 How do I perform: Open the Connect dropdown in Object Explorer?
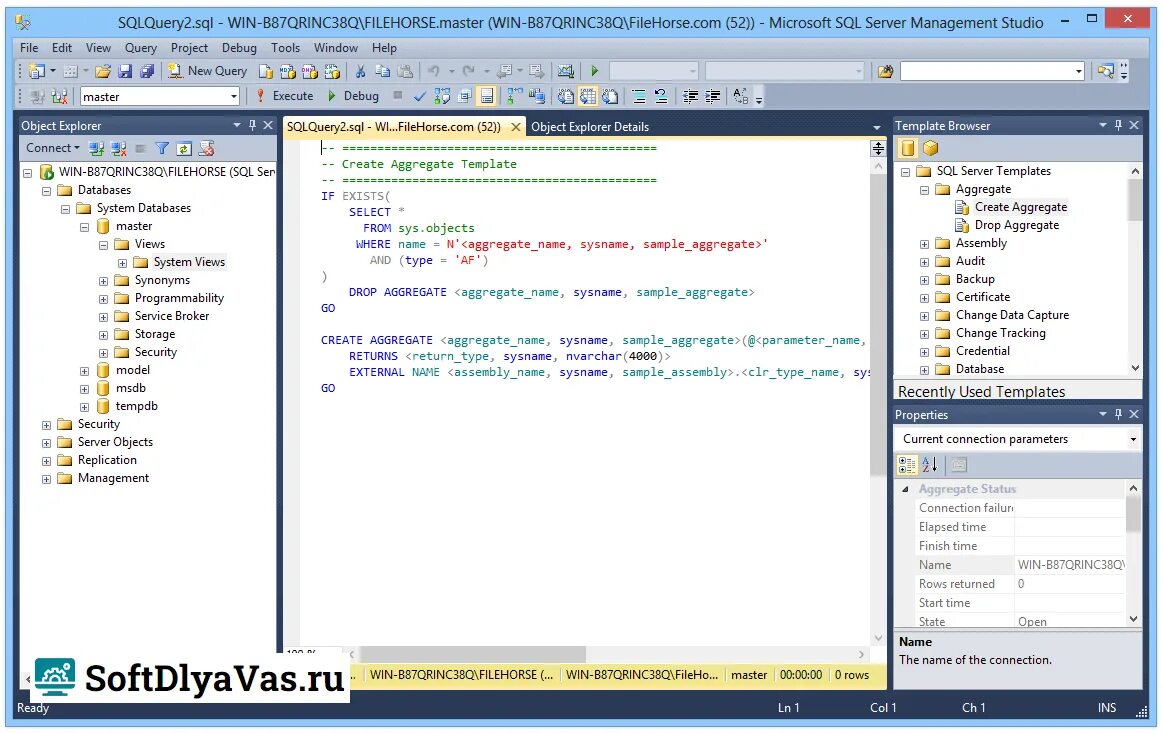53,148
